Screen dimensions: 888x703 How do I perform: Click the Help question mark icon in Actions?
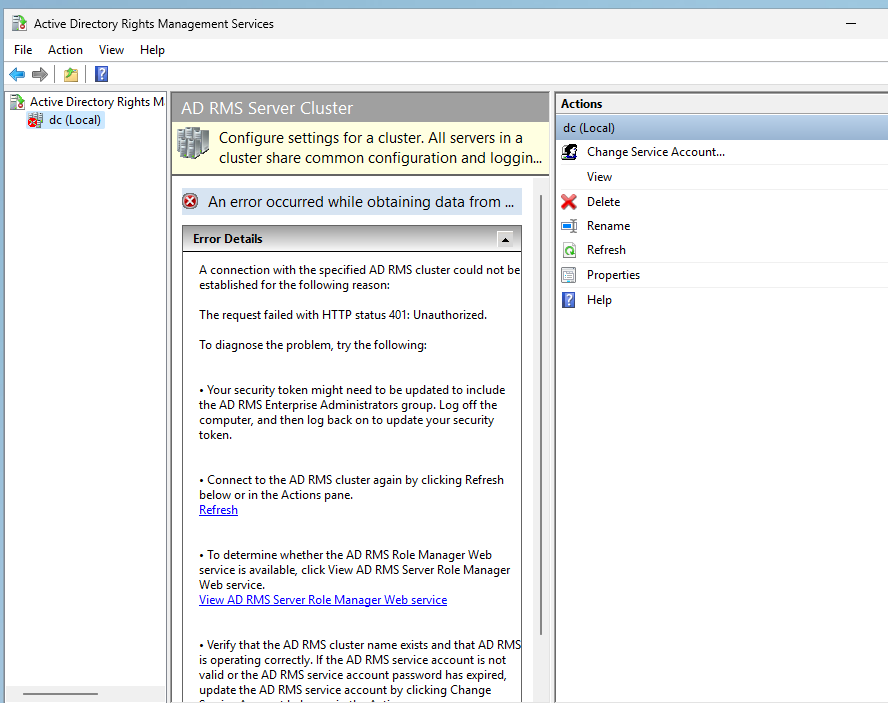click(x=569, y=300)
